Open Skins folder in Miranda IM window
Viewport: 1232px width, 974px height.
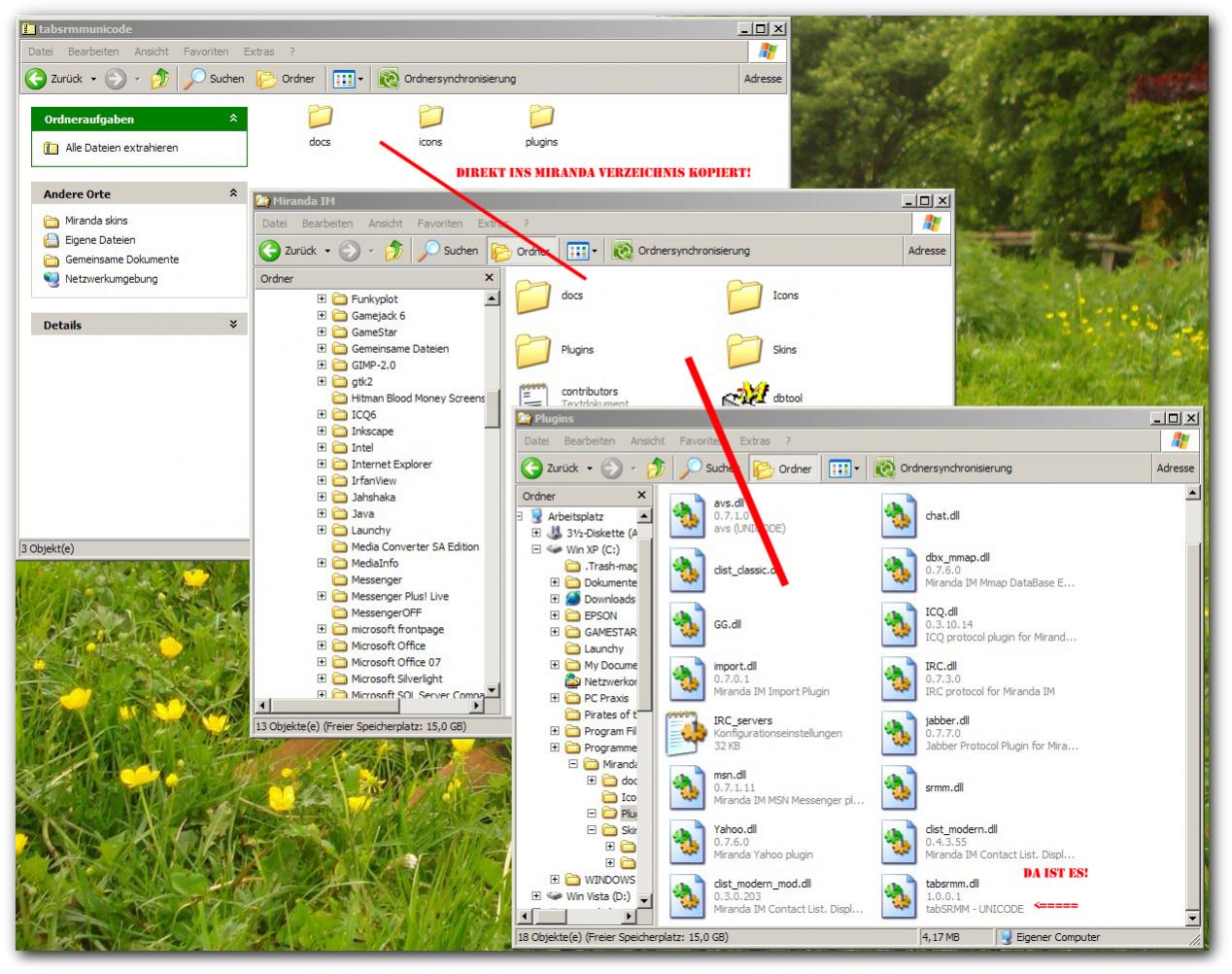[762, 350]
